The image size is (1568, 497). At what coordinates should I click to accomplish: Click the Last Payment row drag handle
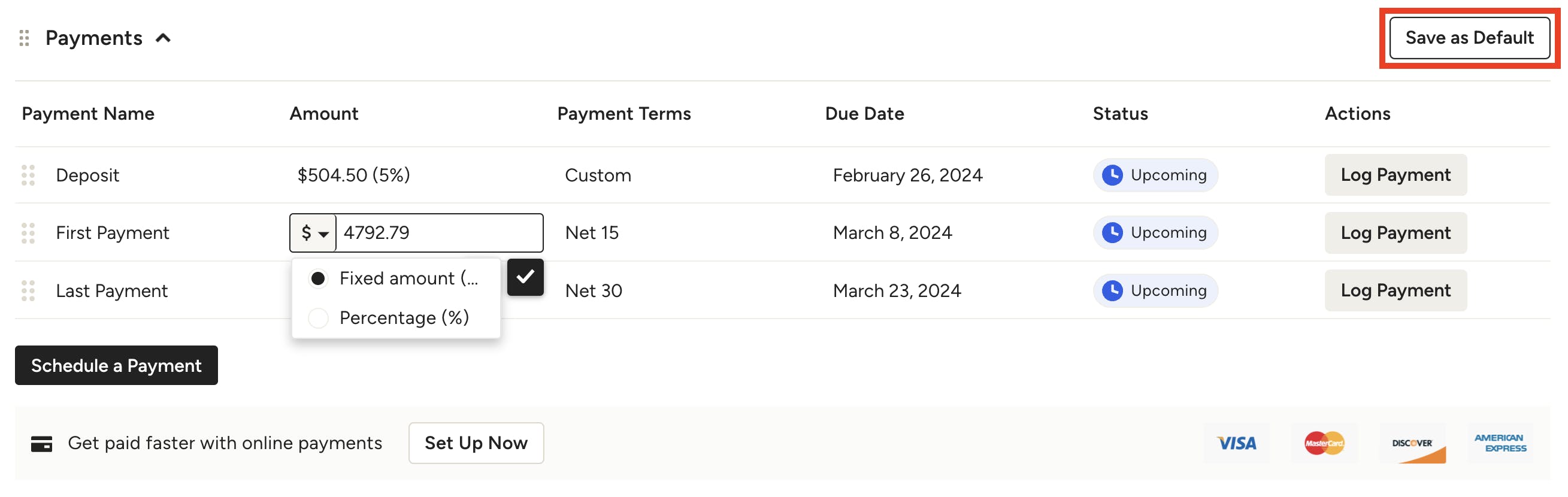tap(28, 291)
